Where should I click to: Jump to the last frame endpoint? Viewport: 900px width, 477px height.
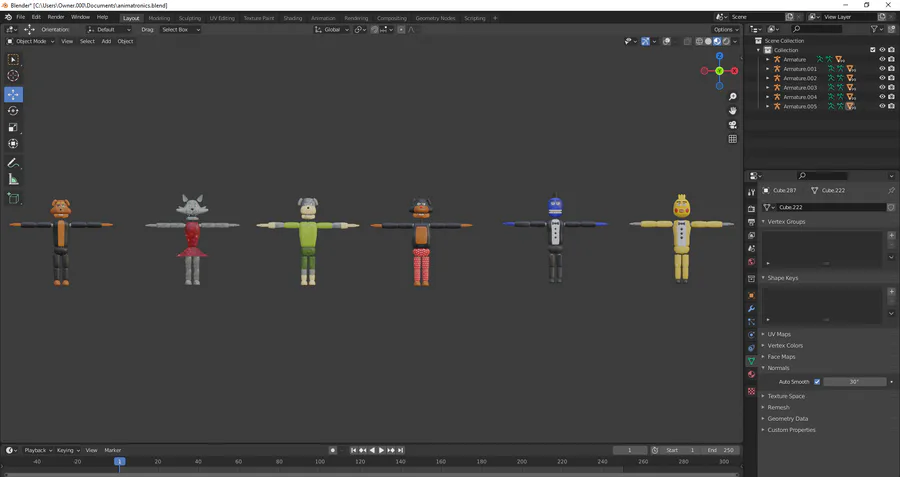pos(401,451)
